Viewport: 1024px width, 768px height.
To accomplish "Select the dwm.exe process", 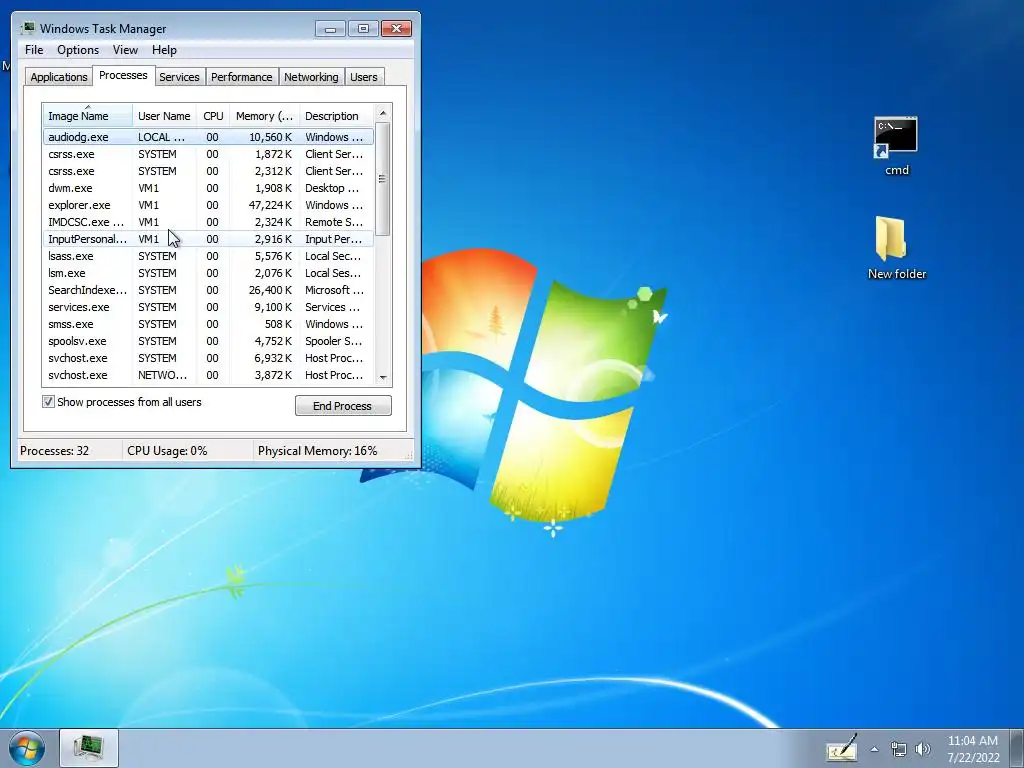I will tap(208, 187).
